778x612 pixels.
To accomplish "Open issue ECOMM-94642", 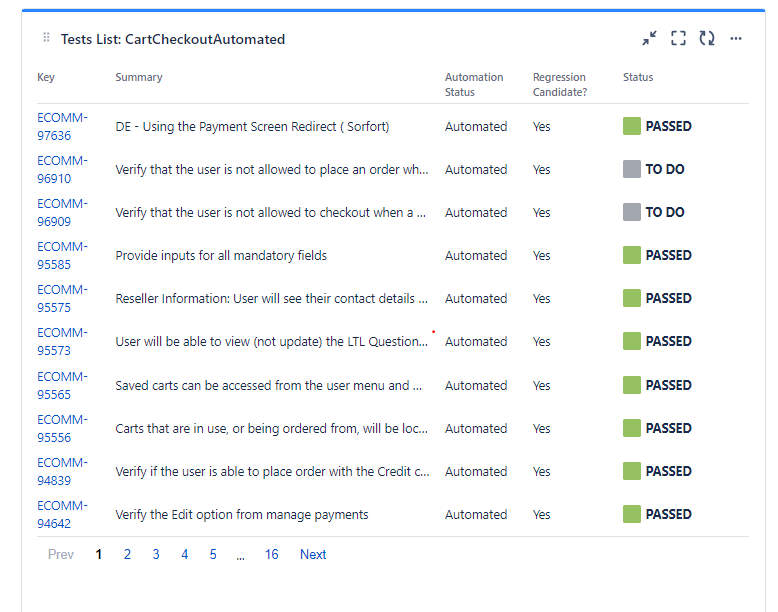I will 62,514.
